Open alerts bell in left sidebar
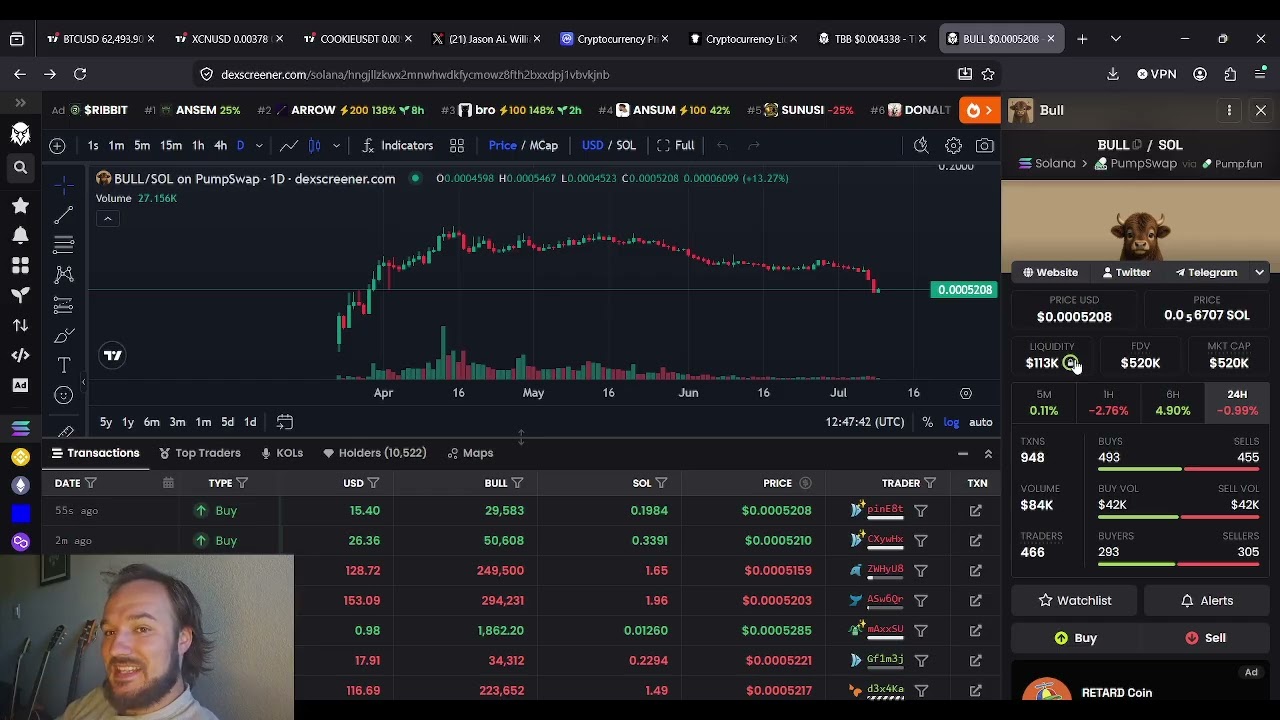This screenshot has width=1280, height=720. click(20, 235)
